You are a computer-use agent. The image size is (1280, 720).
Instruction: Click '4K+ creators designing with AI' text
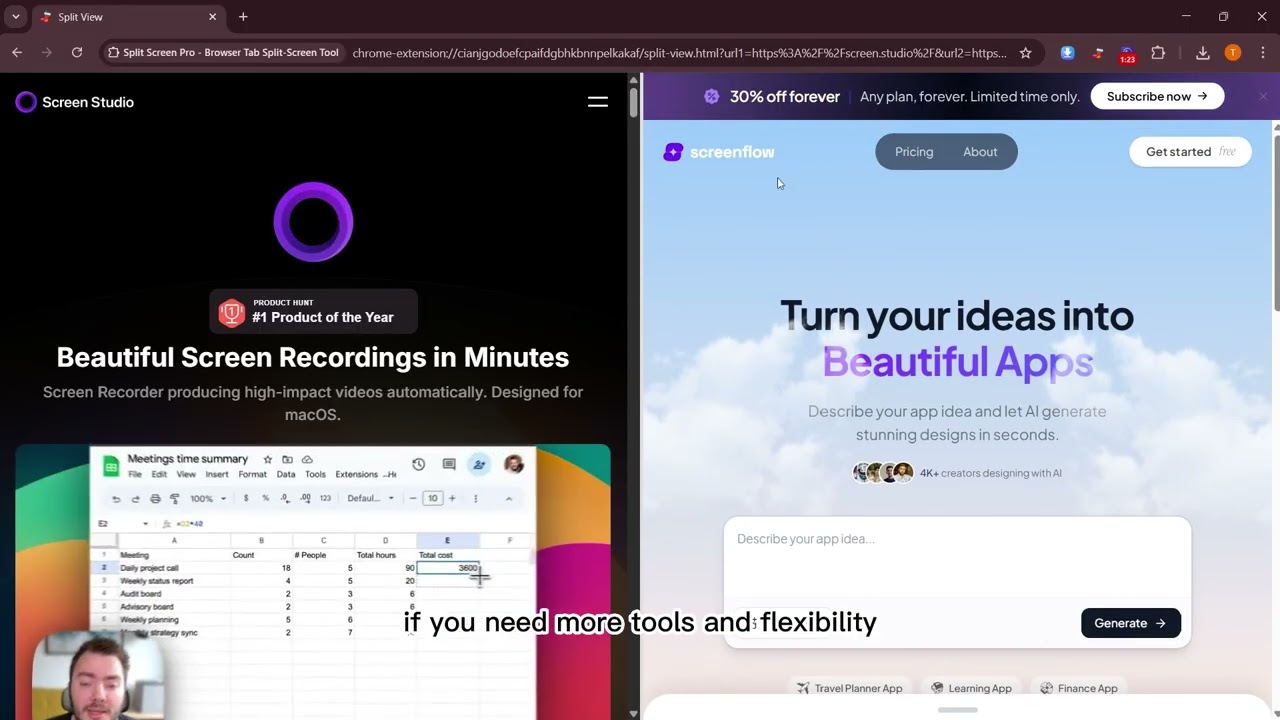coord(990,473)
